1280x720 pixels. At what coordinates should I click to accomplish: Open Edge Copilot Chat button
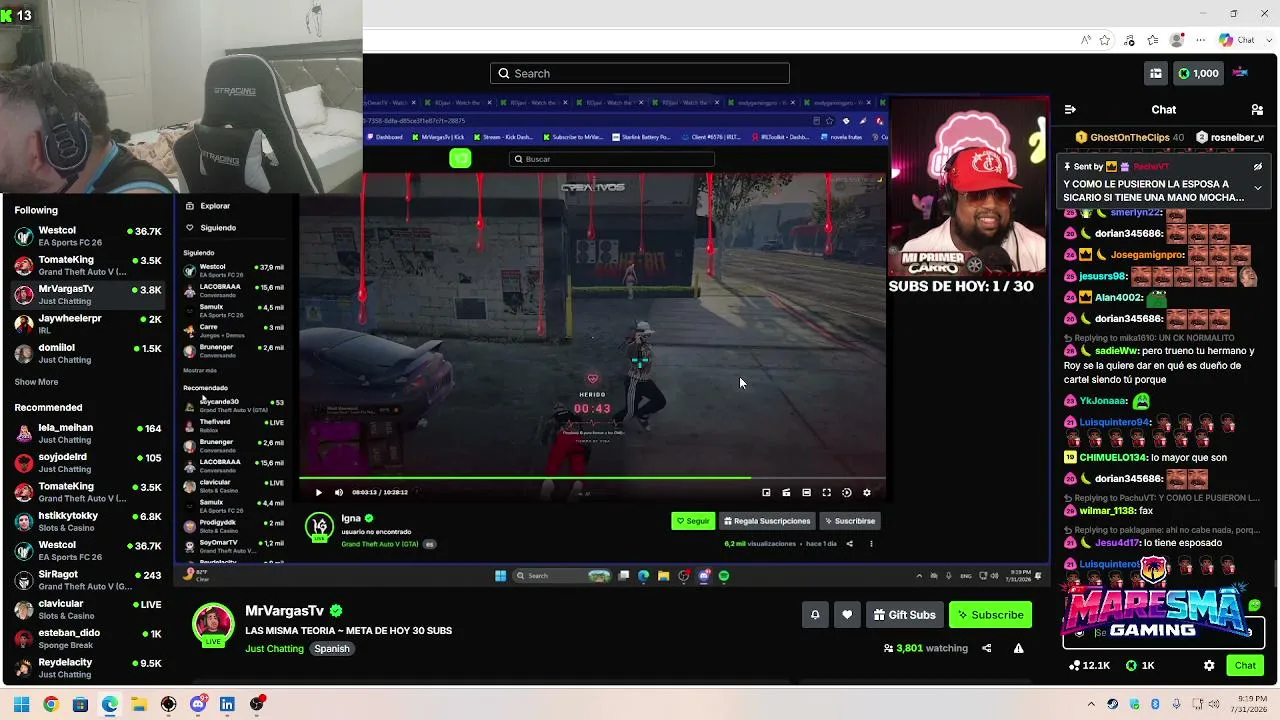[1236, 40]
